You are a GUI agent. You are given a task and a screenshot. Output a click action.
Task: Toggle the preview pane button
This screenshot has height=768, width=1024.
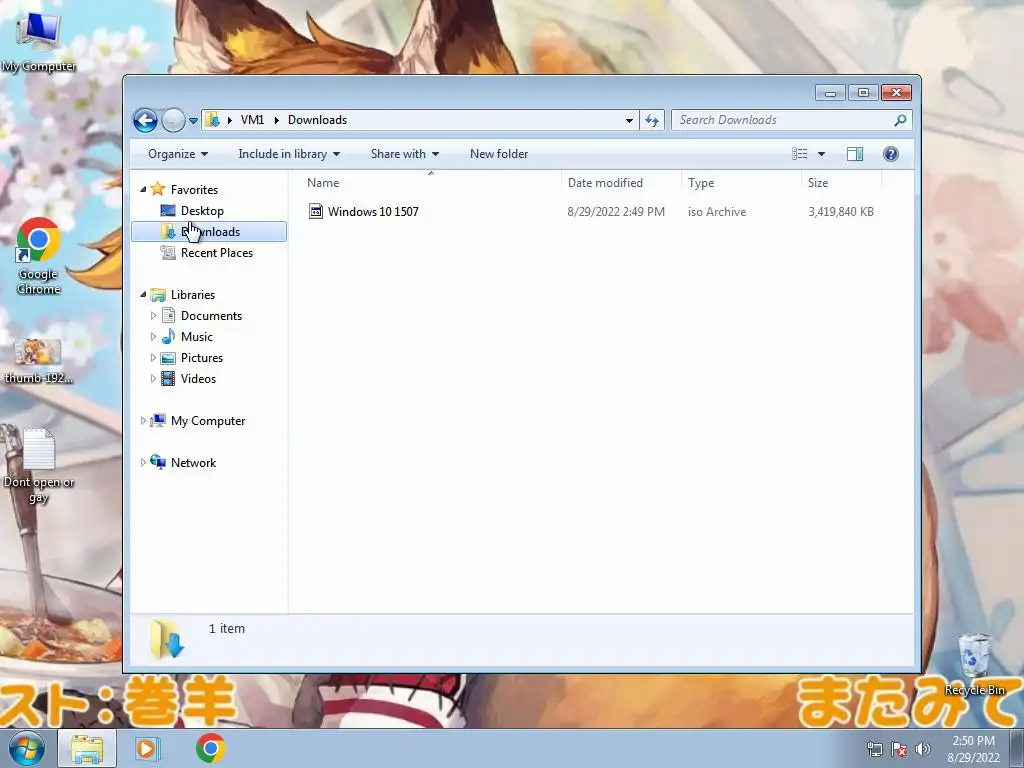tap(855, 154)
